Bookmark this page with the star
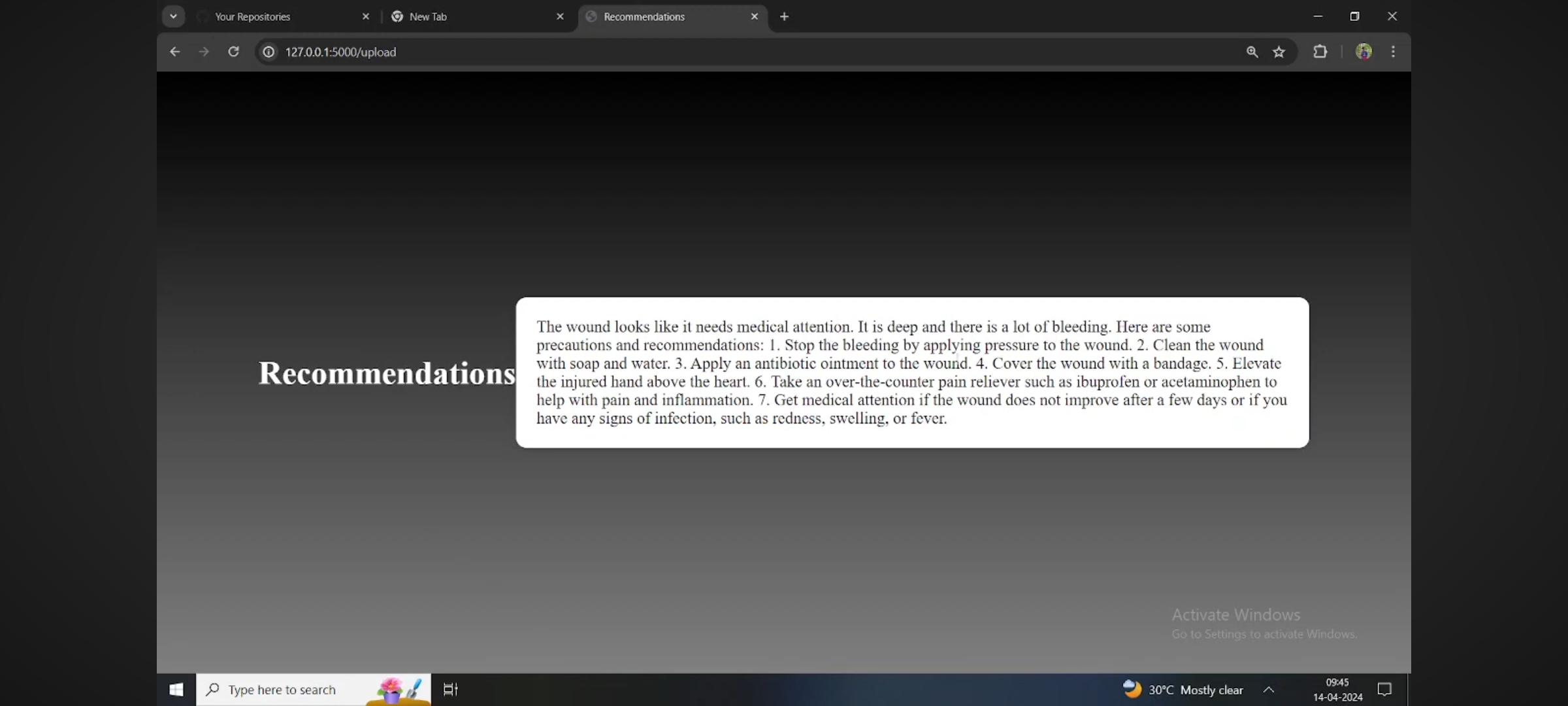The image size is (1568, 706). point(1279,52)
